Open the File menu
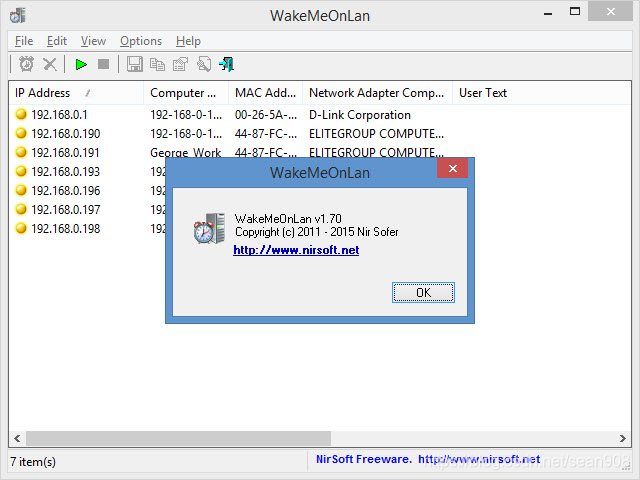 pos(24,41)
